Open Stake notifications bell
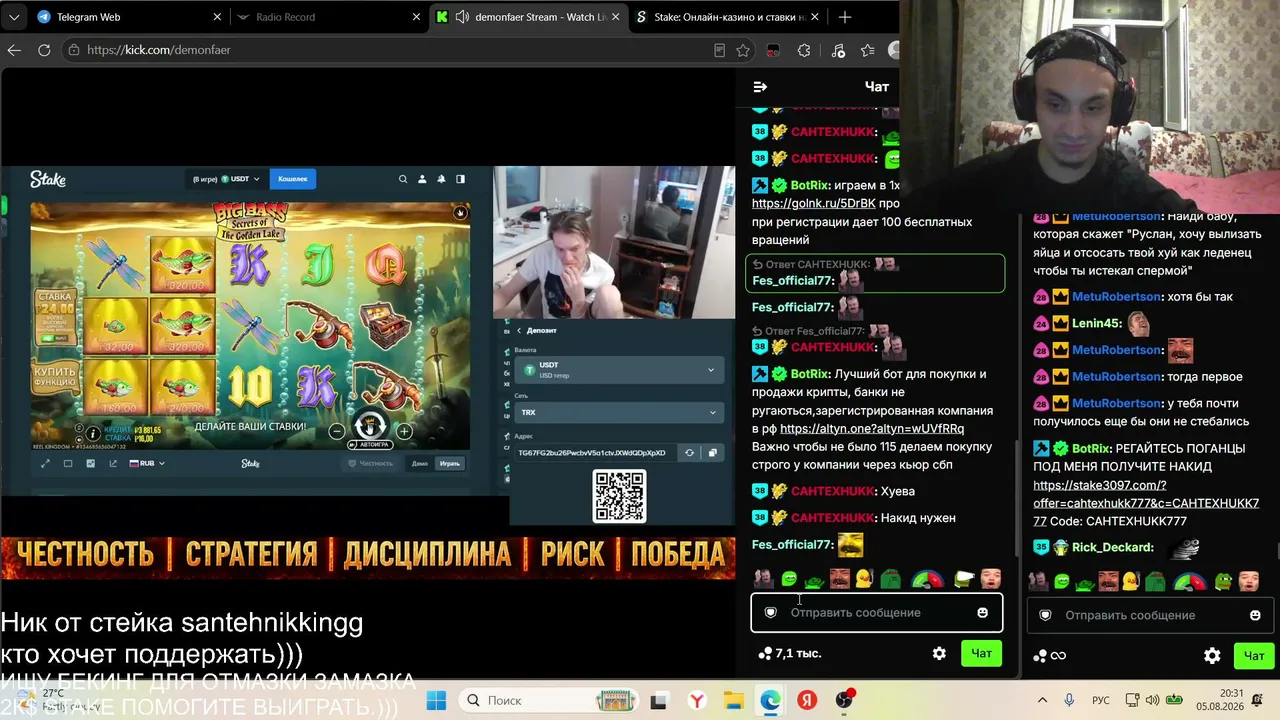This screenshot has width=1280, height=720. [441, 179]
